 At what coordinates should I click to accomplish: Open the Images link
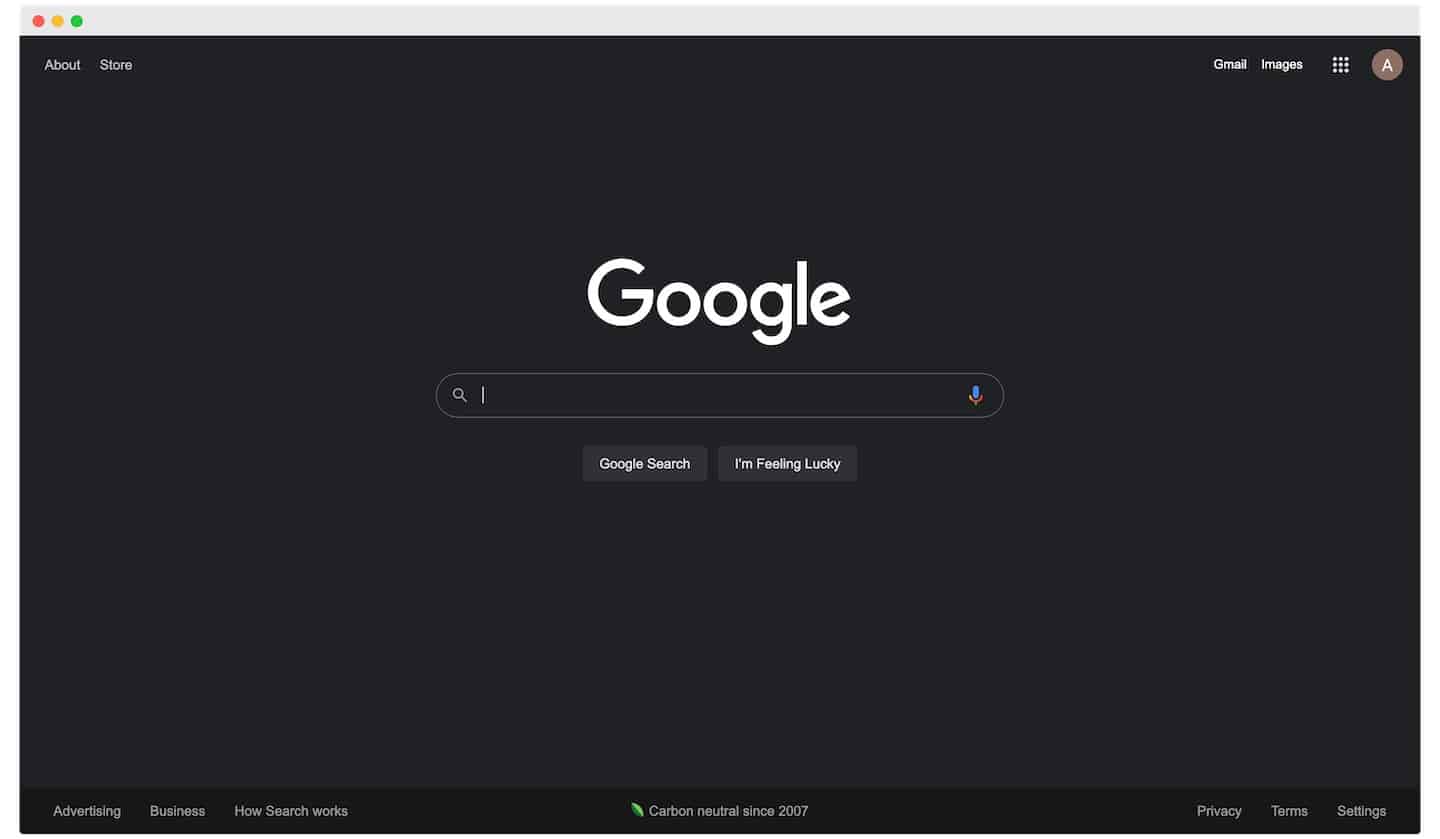1282,64
